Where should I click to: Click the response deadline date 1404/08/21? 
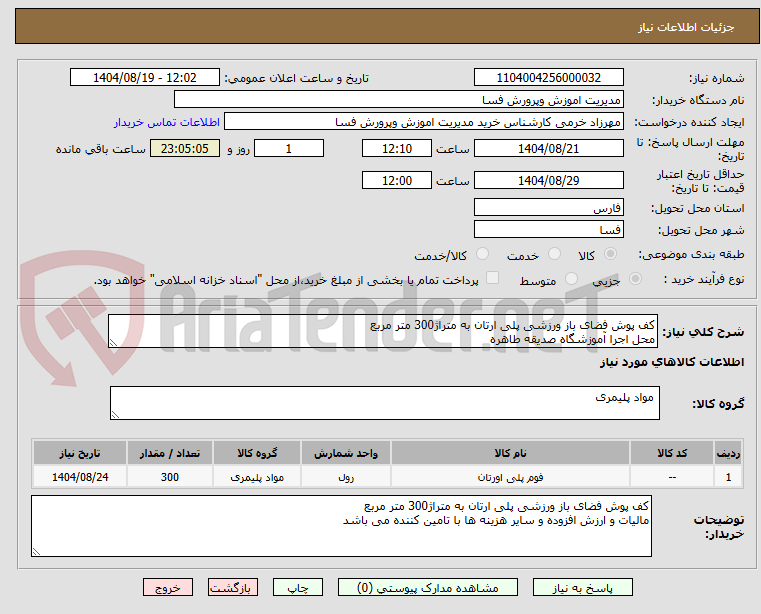548,148
